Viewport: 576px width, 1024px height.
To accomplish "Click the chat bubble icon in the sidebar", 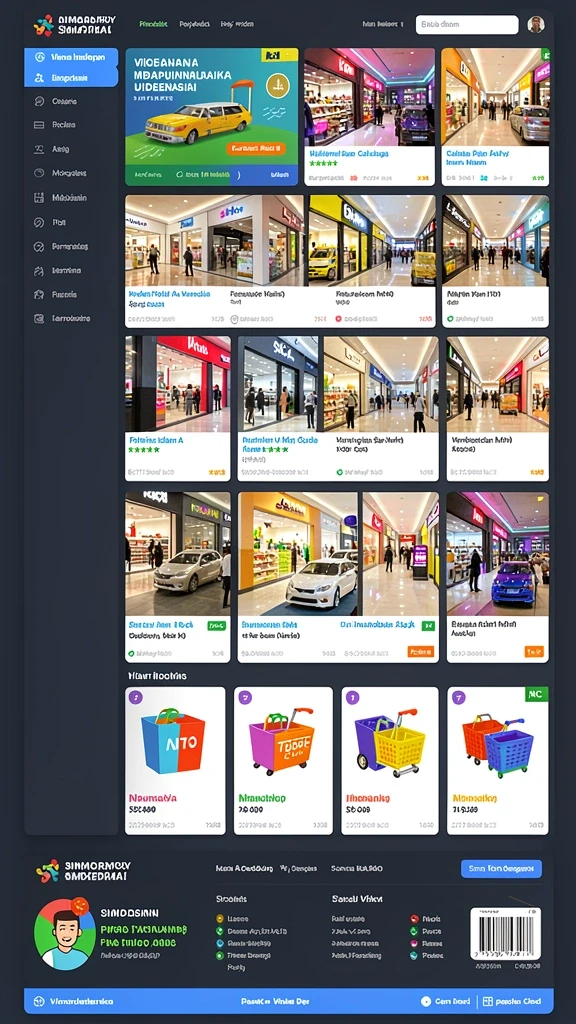I will click(x=39, y=101).
